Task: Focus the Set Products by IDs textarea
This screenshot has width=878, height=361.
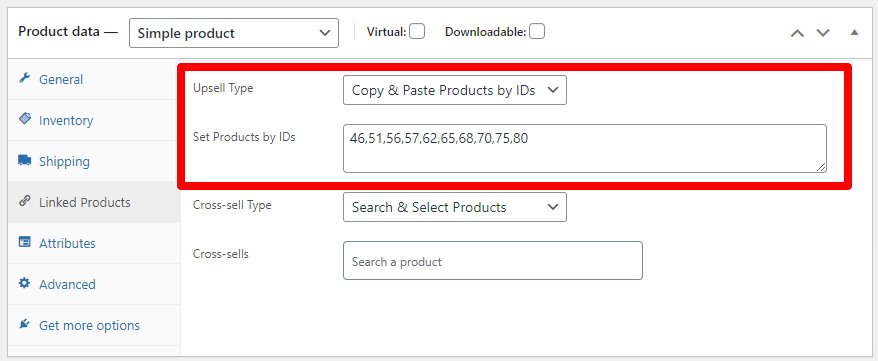Action: click(x=585, y=148)
